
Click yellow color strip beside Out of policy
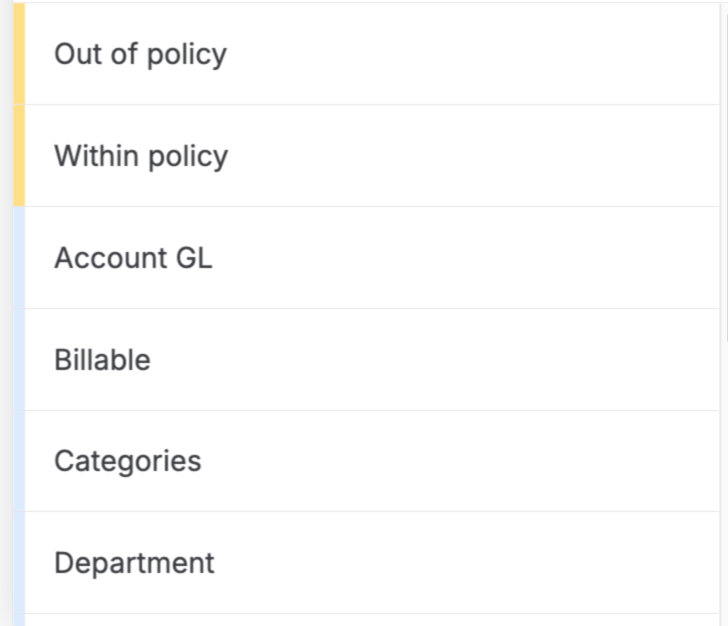[x=19, y=54]
